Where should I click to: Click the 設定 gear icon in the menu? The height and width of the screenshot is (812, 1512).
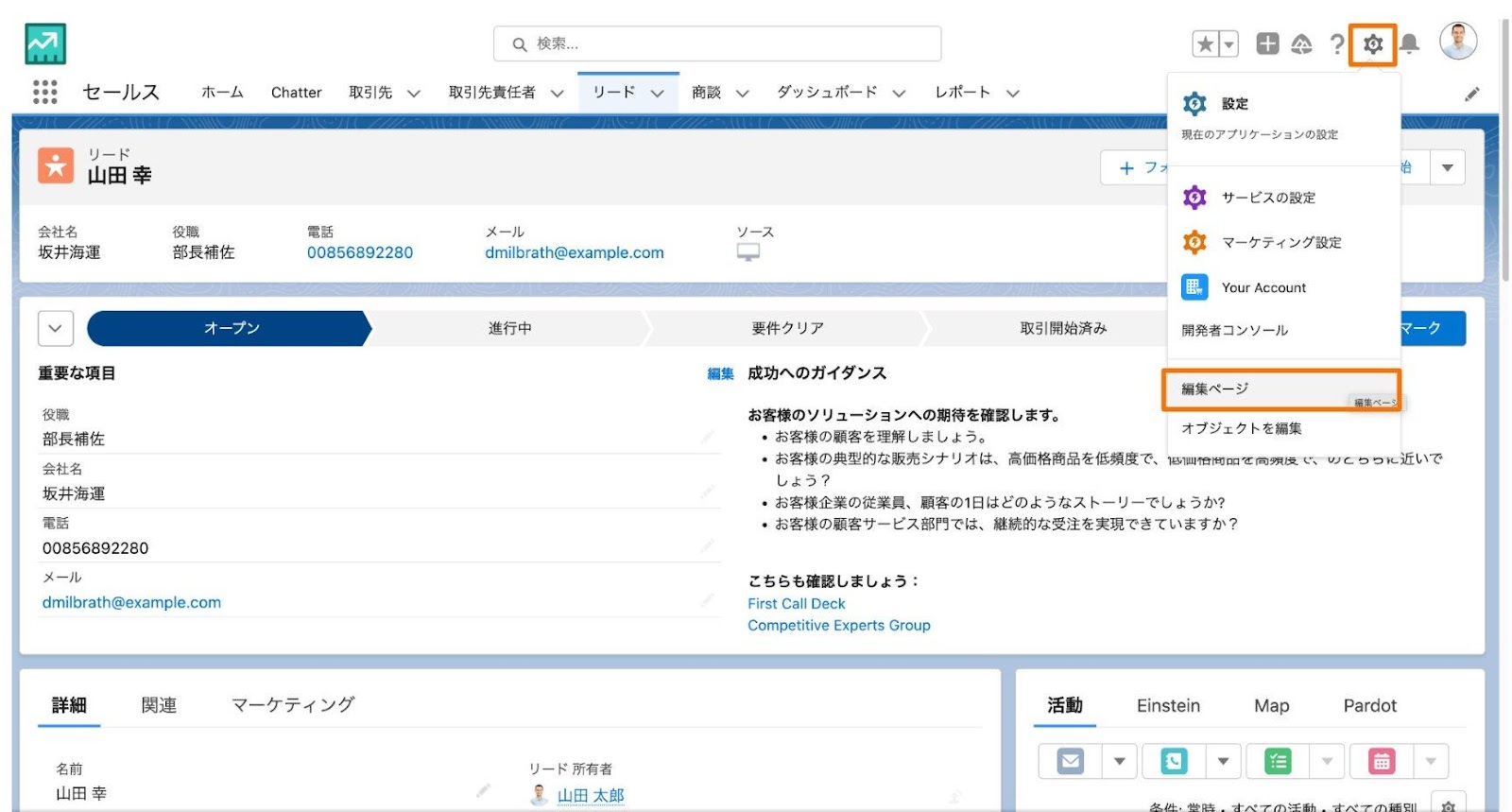1194,103
